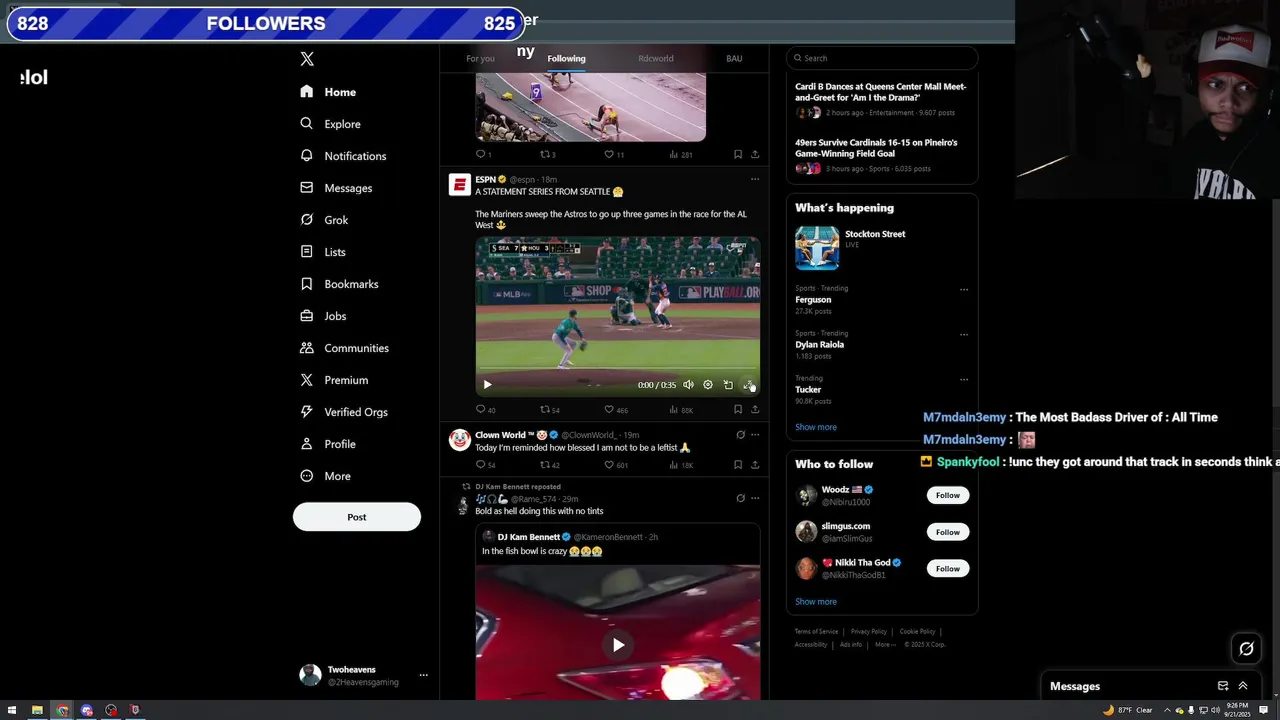Bookmark the Clown World post

pyautogui.click(x=738, y=464)
